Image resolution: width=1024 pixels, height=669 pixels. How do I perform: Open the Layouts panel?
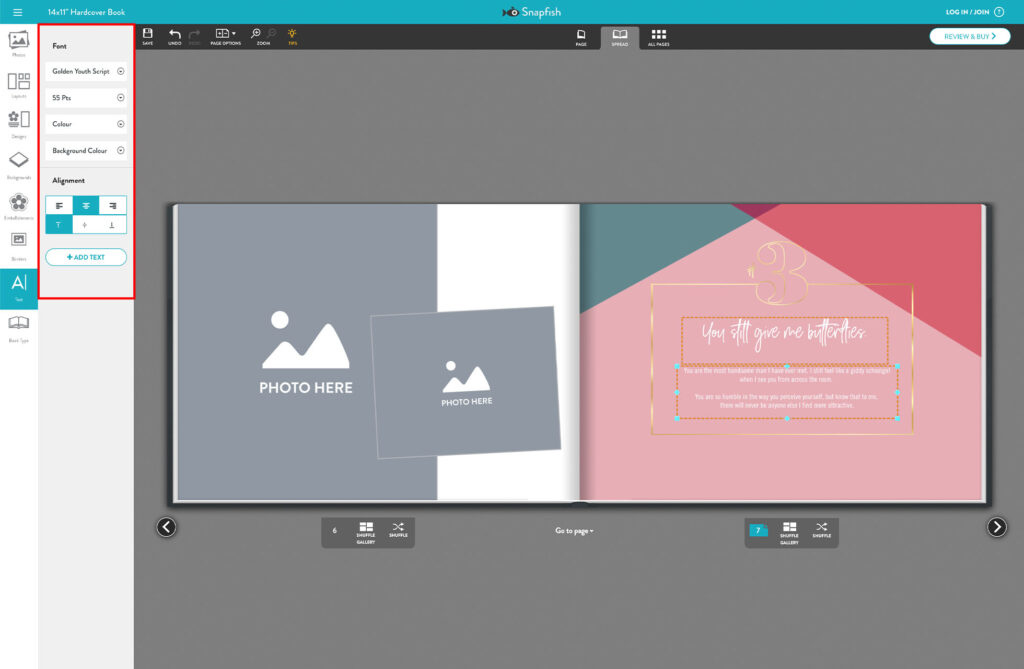pyautogui.click(x=18, y=85)
